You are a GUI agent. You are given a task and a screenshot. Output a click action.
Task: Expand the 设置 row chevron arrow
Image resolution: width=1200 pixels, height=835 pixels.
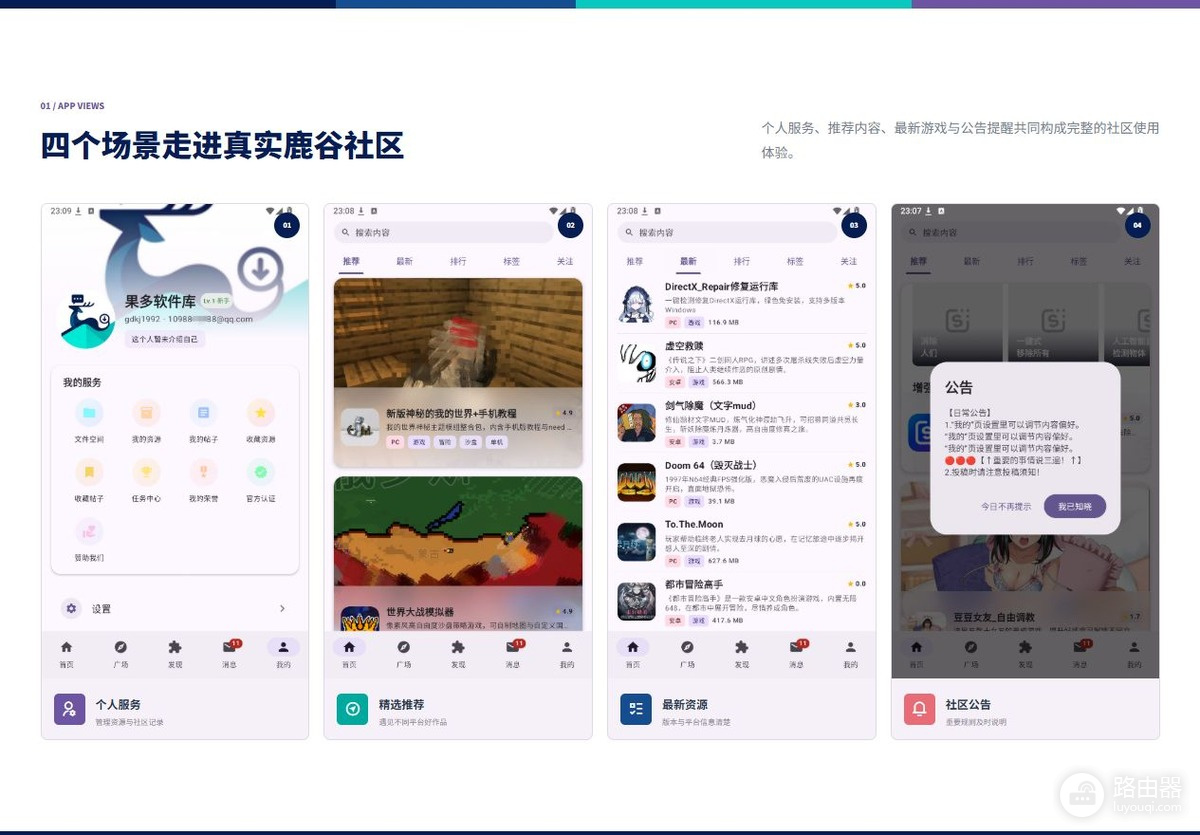(x=282, y=608)
